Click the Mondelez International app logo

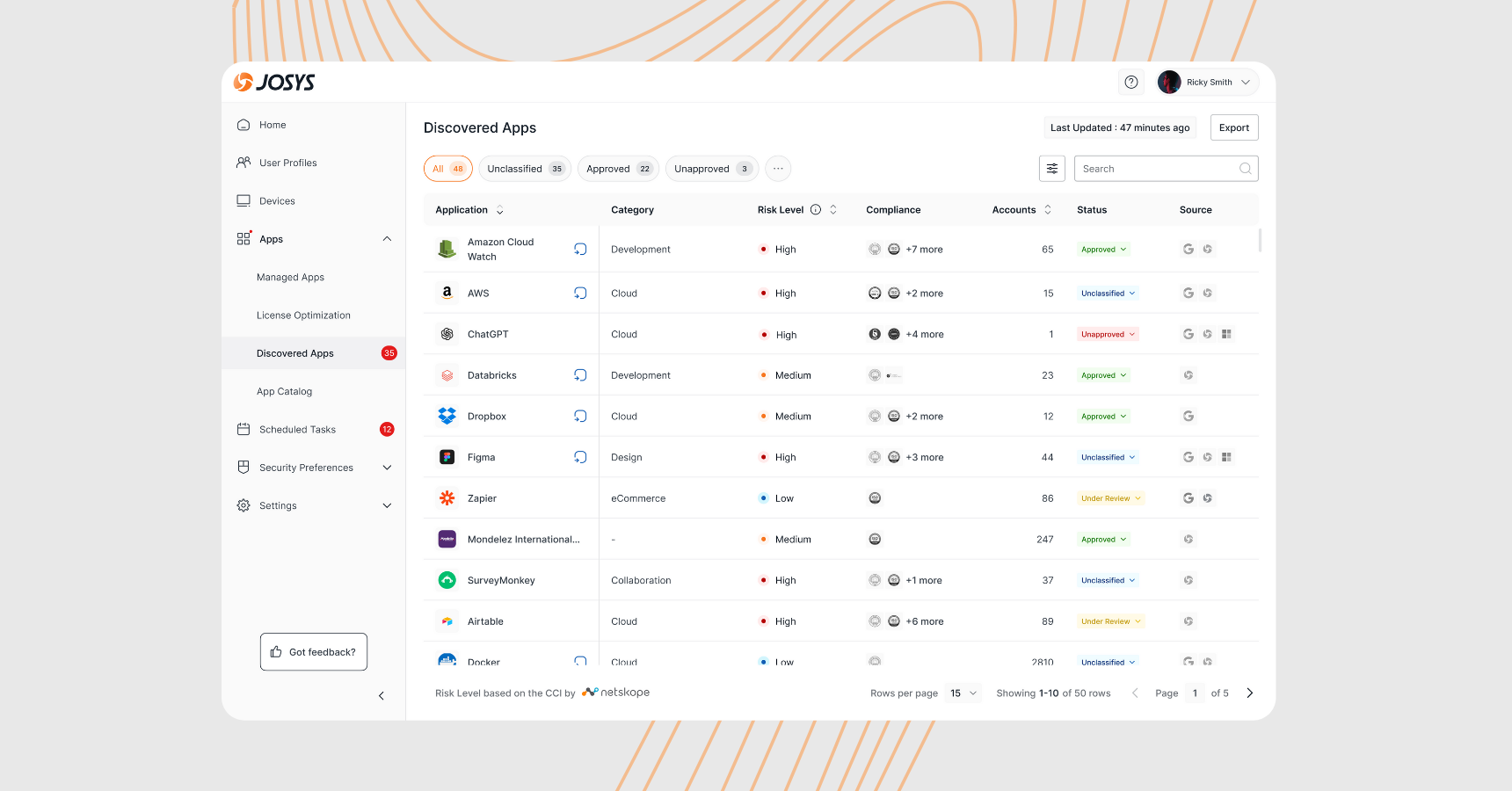click(x=447, y=540)
